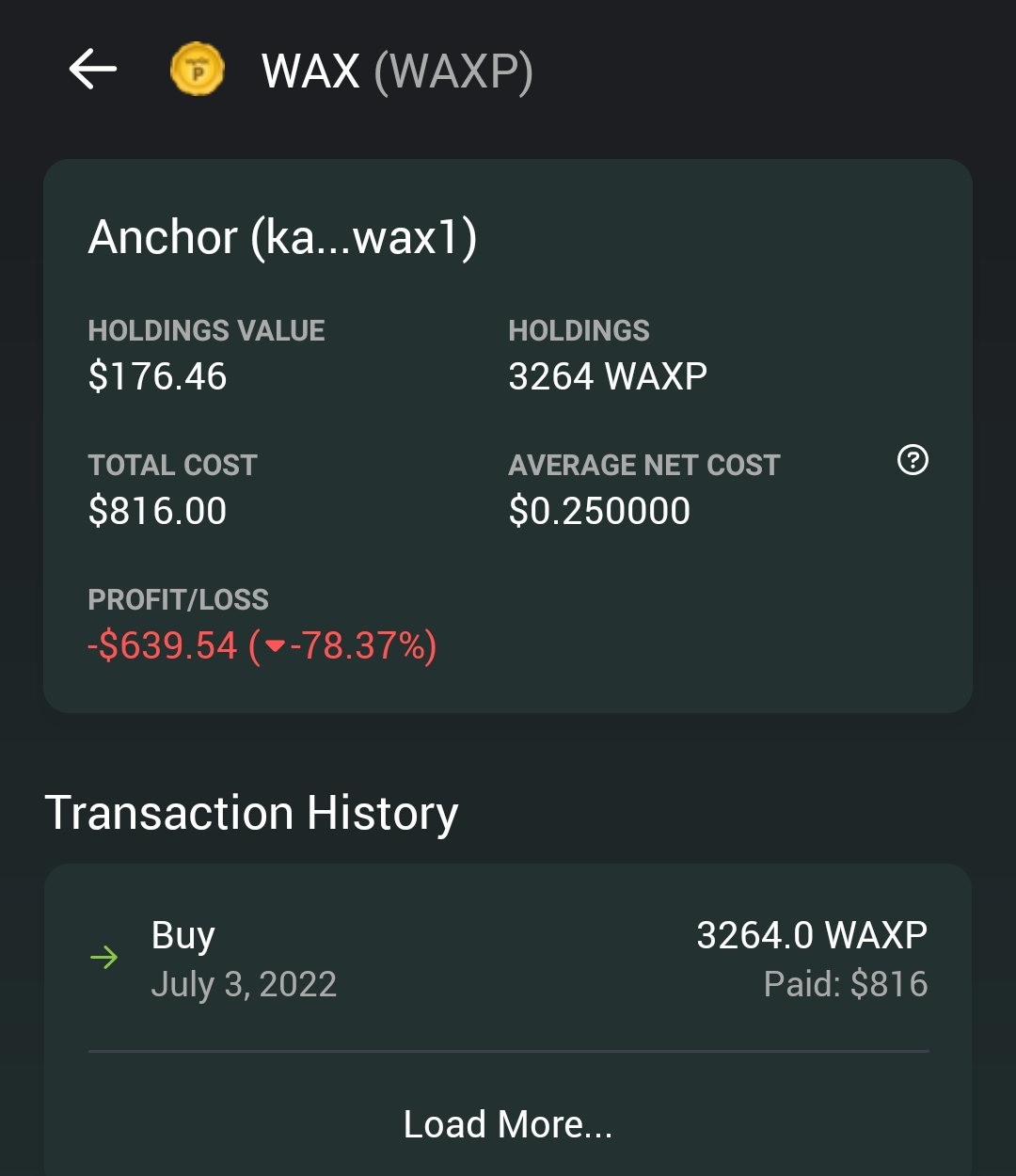1016x1176 pixels.
Task: Tap the $0.250000 average net cost
Action: pyautogui.click(x=600, y=511)
